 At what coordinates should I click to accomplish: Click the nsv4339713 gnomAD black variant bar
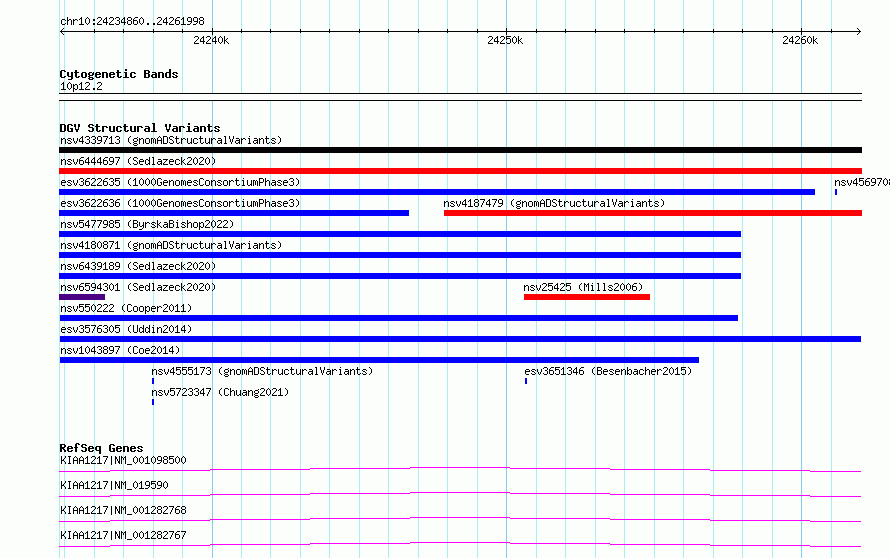pos(460,150)
